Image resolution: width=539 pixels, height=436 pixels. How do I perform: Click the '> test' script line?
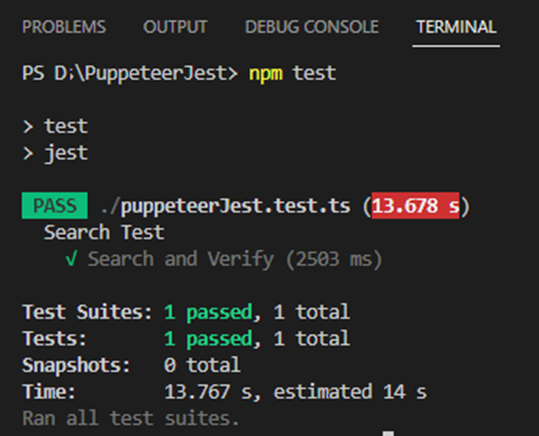[x=55, y=126]
